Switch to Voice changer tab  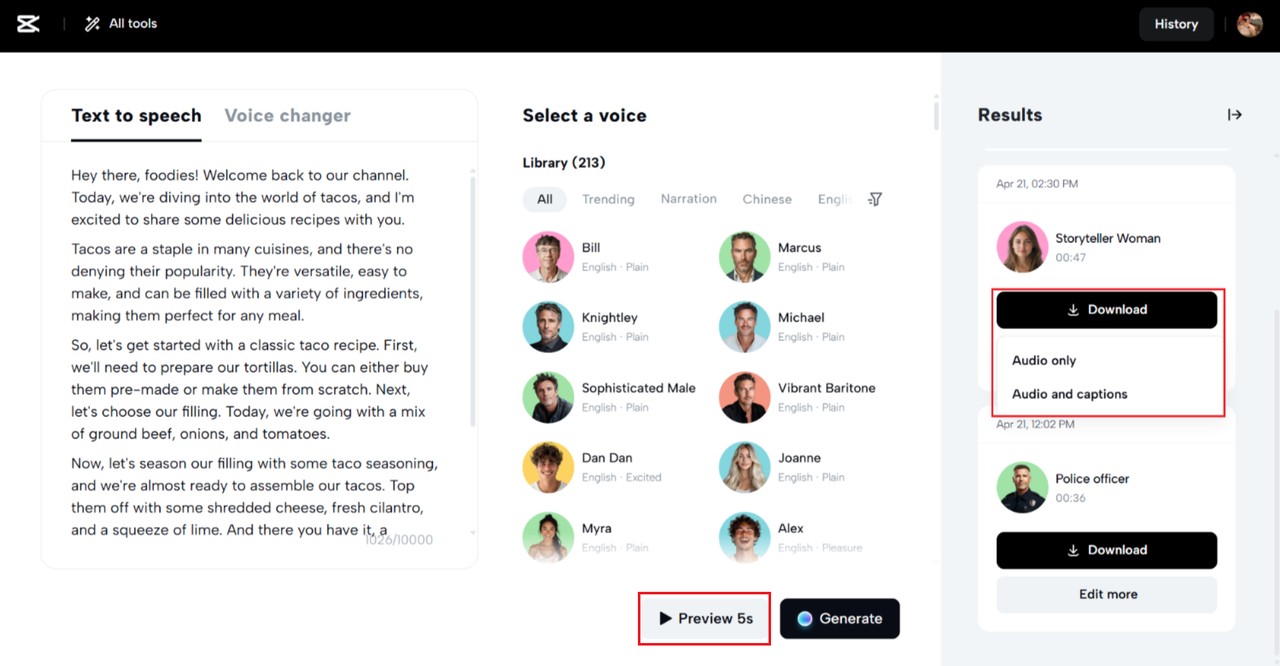tap(287, 116)
